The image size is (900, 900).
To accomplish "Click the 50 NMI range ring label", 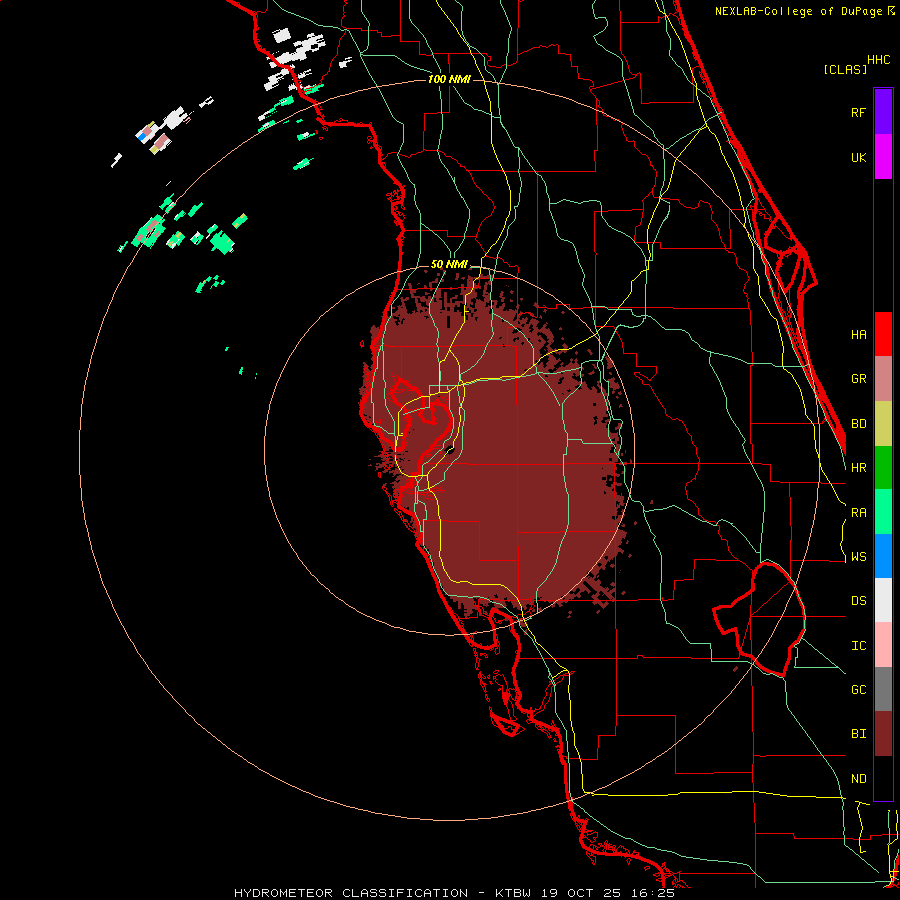I will click(x=449, y=265).
